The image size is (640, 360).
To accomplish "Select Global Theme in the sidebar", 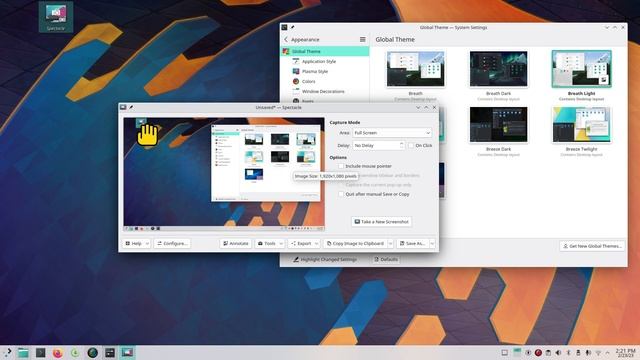I will (x=325, y=51).
